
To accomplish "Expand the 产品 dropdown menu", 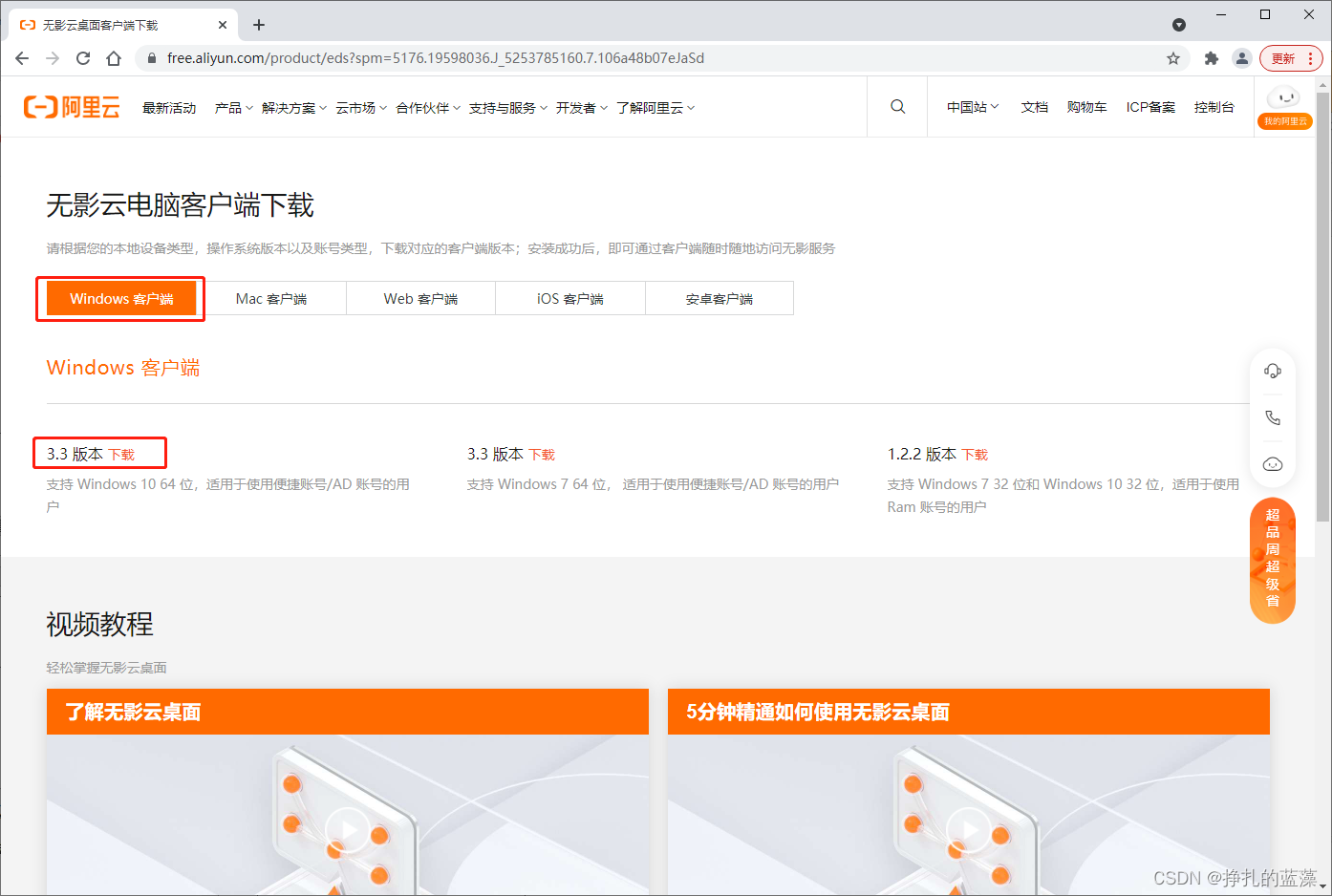I will [x=232, y=107].
